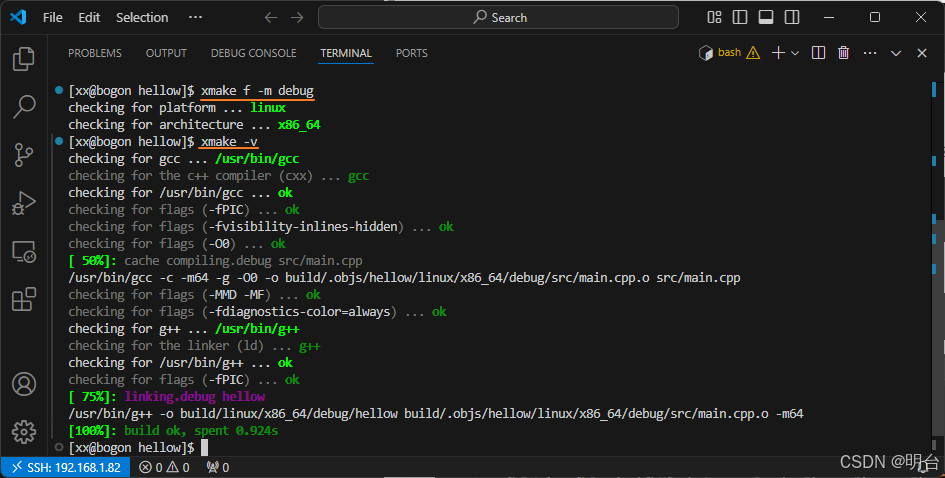The width and height of the screenshot is (945, 478).
Task: Open the Extensions view
Action: coord(24,300)
